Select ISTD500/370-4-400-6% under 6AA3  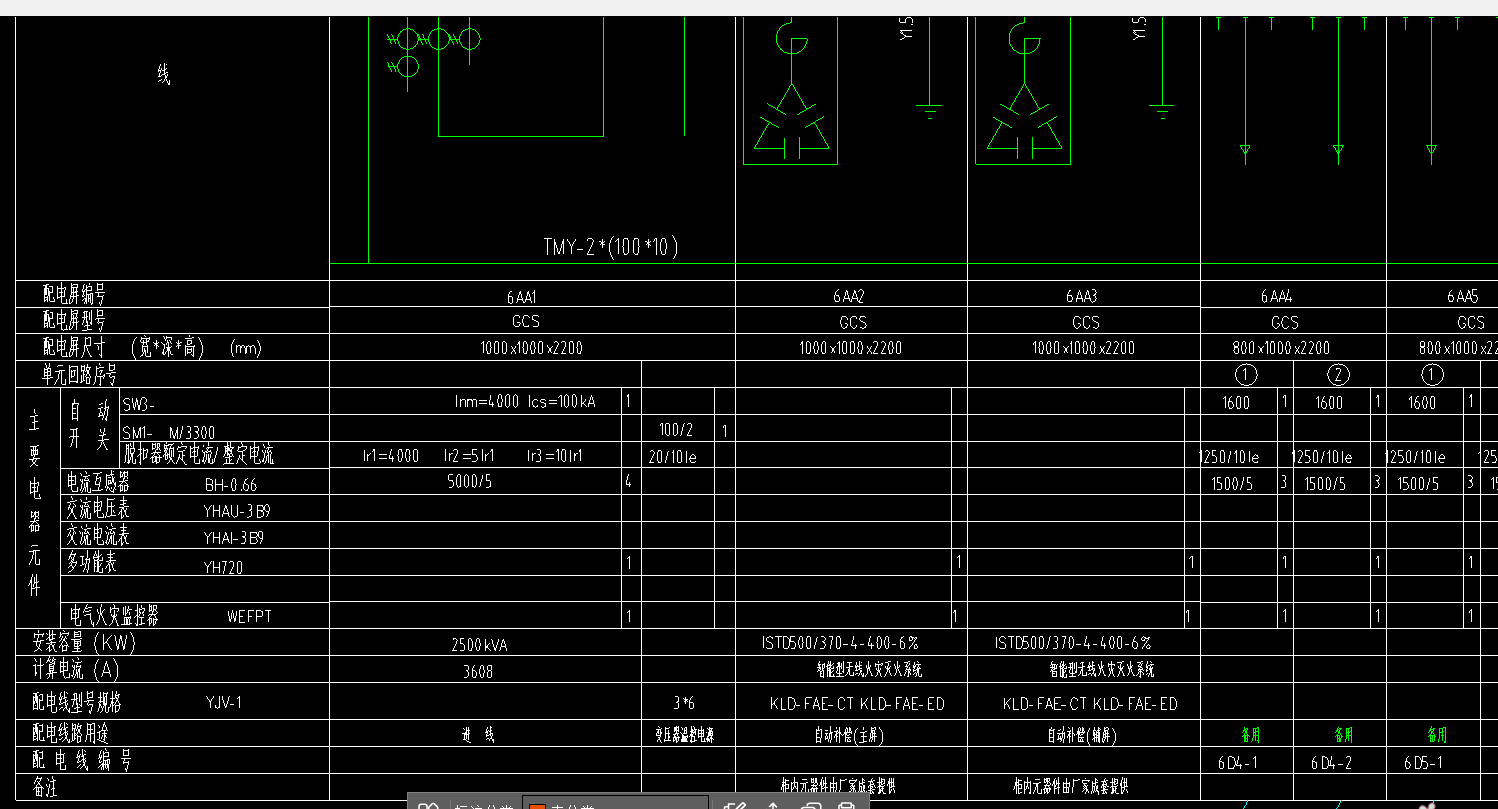coord(1073,643)
